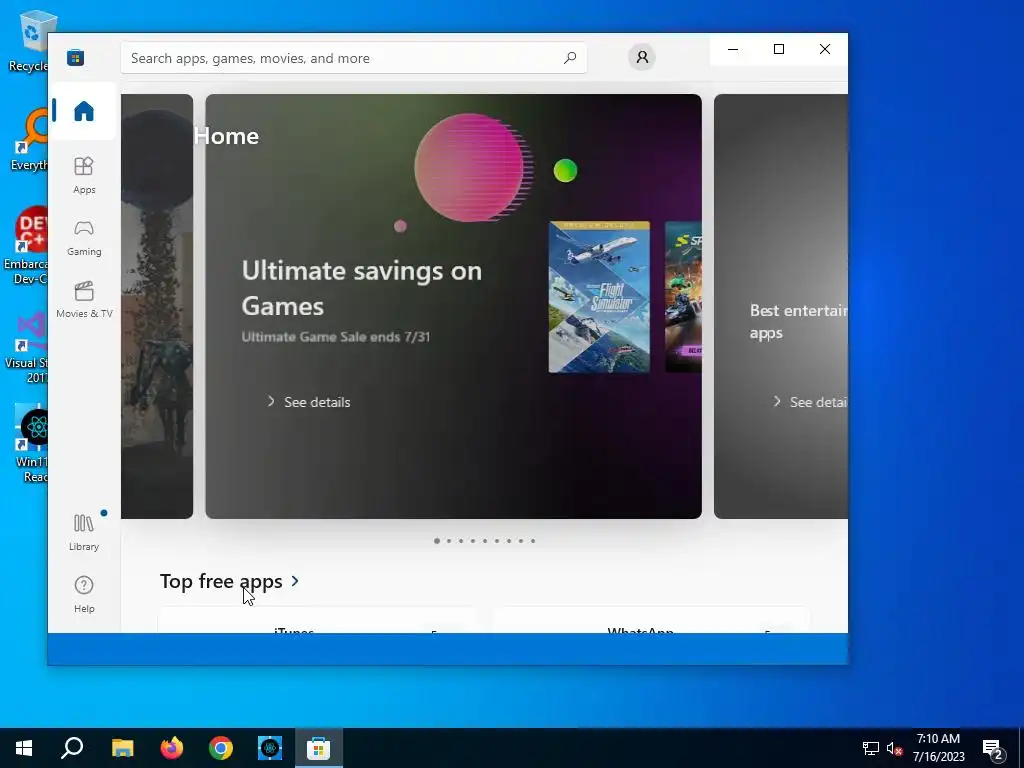The image size is (1024, 768).
Task: Open the notification center icon
Action: point(993,748)
